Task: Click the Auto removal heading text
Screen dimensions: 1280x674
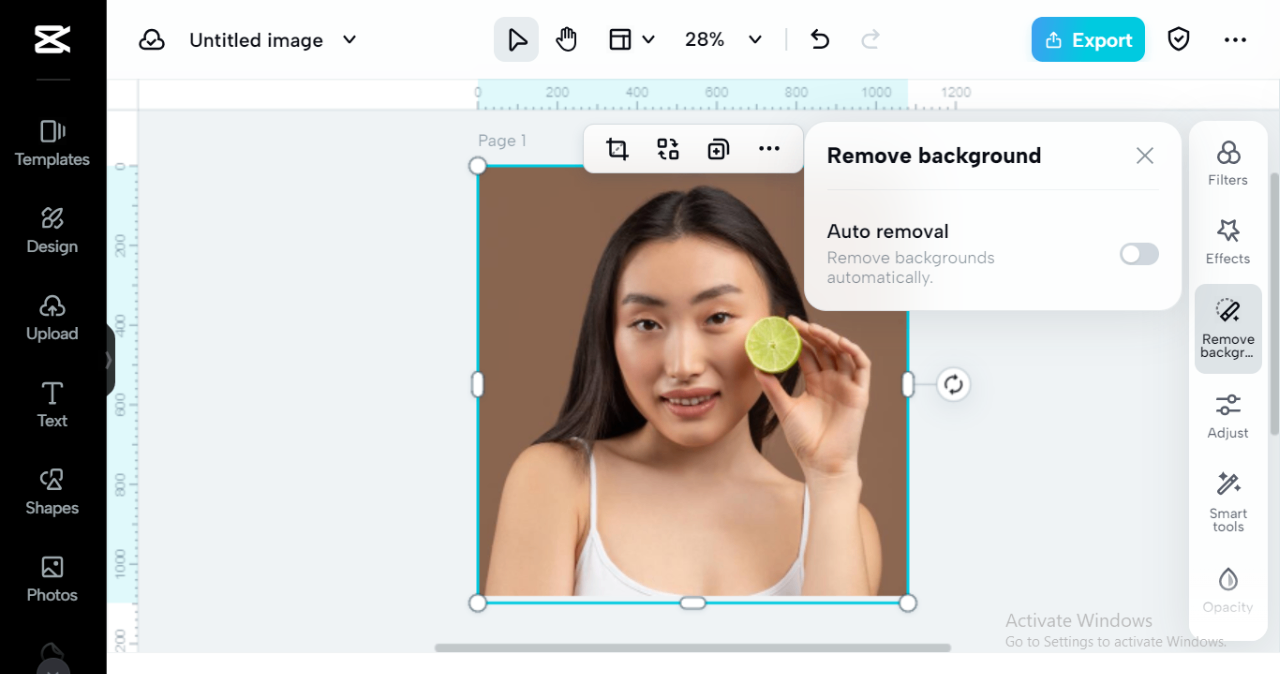Action: coord(888,231)
